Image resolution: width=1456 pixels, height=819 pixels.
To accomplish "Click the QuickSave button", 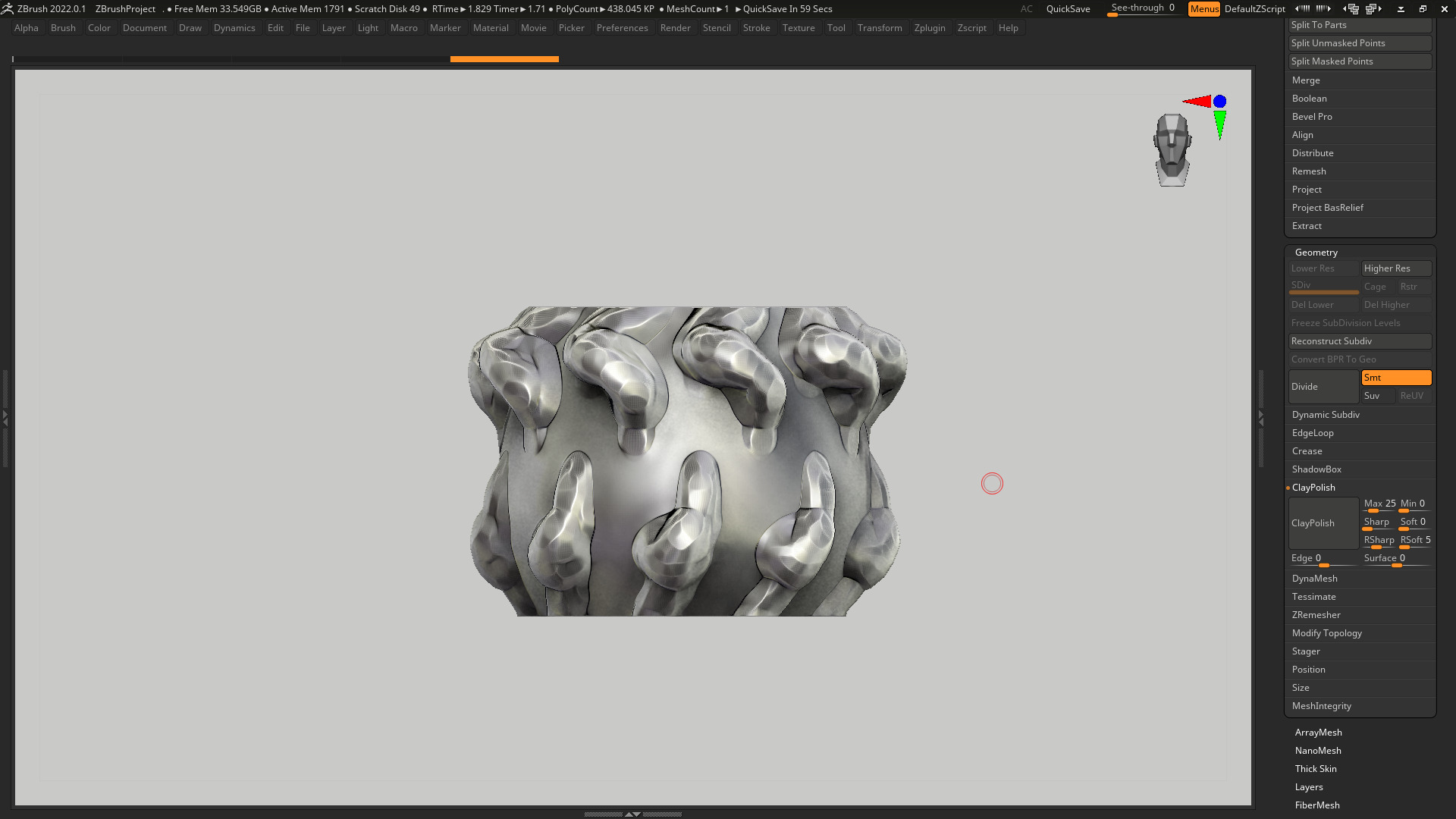I will [x=1068, y=9].
